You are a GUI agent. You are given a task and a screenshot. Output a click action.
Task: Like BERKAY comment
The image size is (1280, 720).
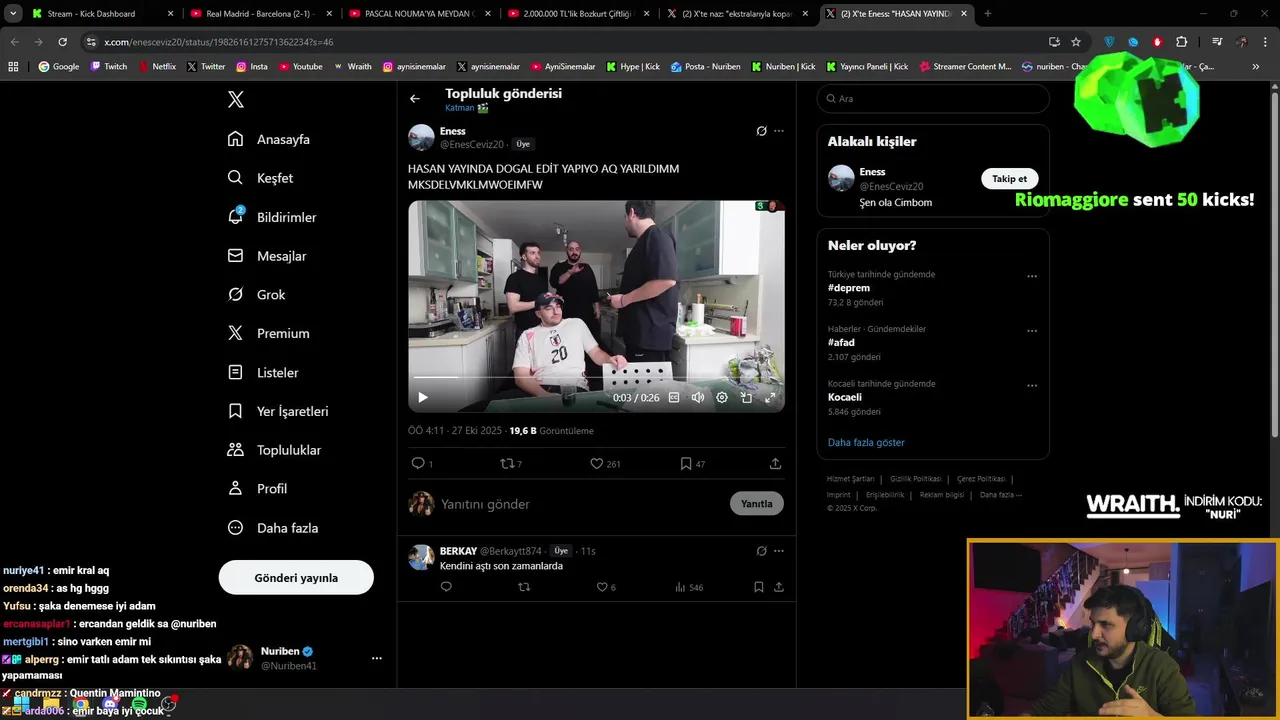(606, 587)
